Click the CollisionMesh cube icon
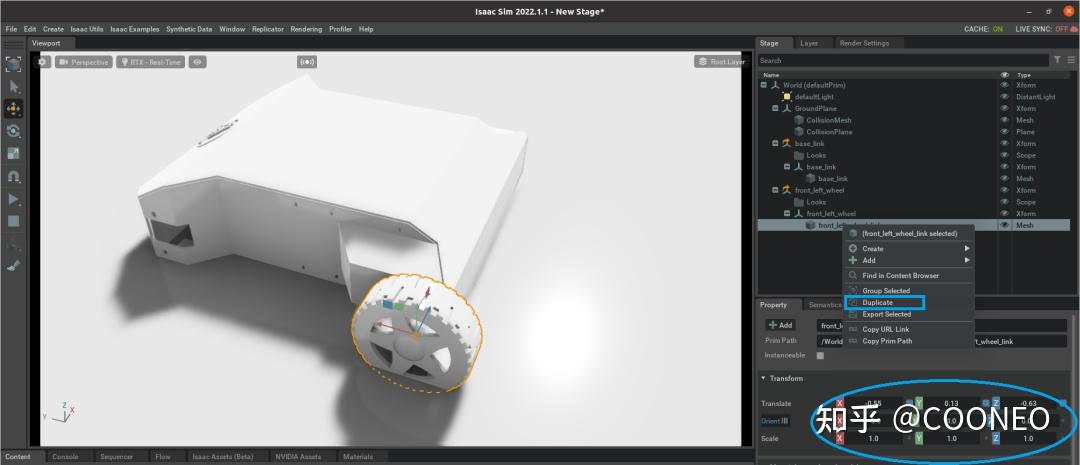The image size is (1080, 465). [x=799, y=121]
